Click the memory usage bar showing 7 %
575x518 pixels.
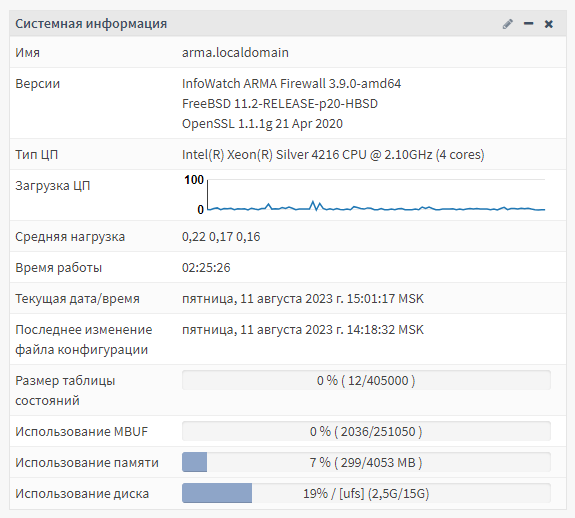[x=366, y=462]
